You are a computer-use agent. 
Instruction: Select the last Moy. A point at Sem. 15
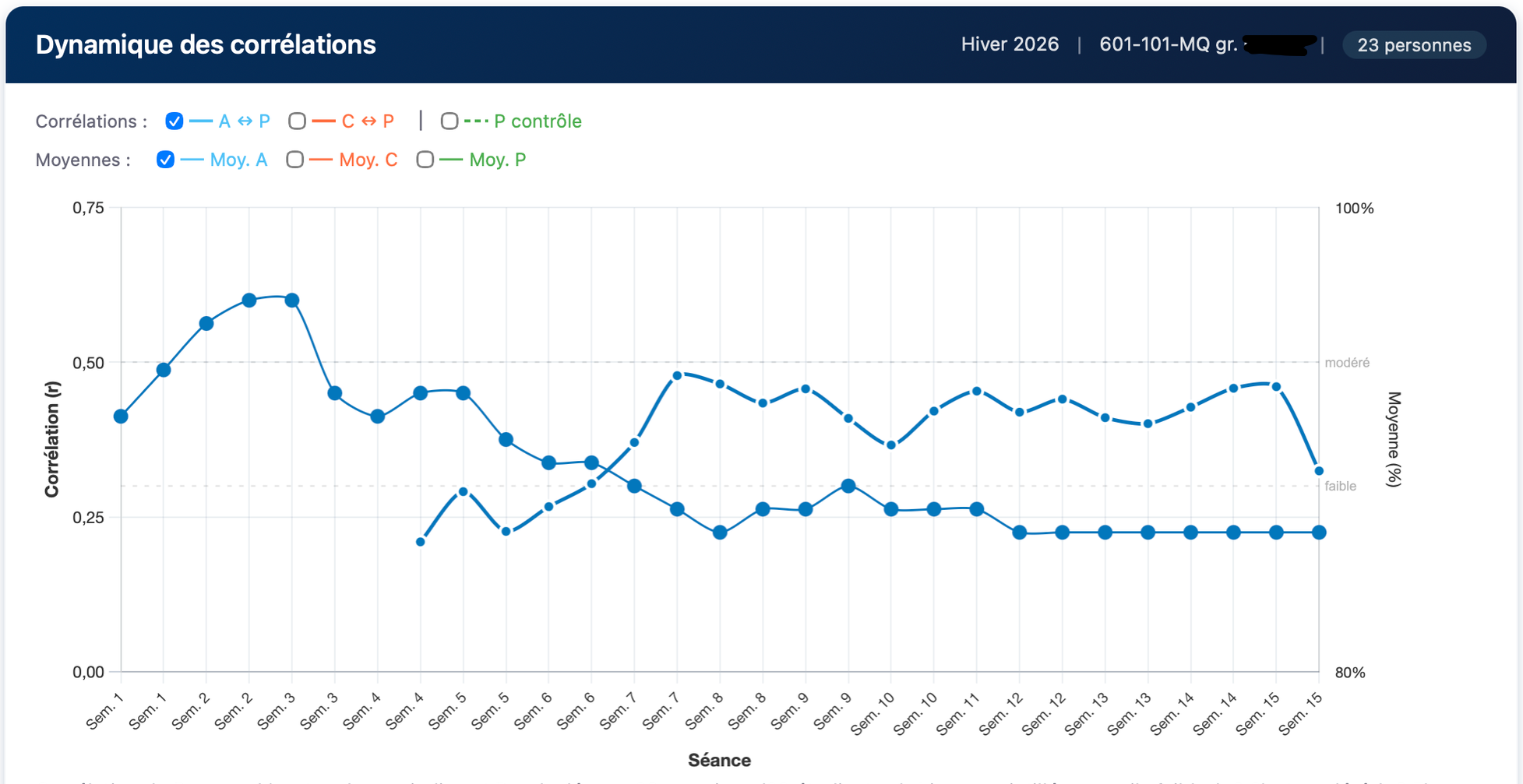[x=1319, y=471]
